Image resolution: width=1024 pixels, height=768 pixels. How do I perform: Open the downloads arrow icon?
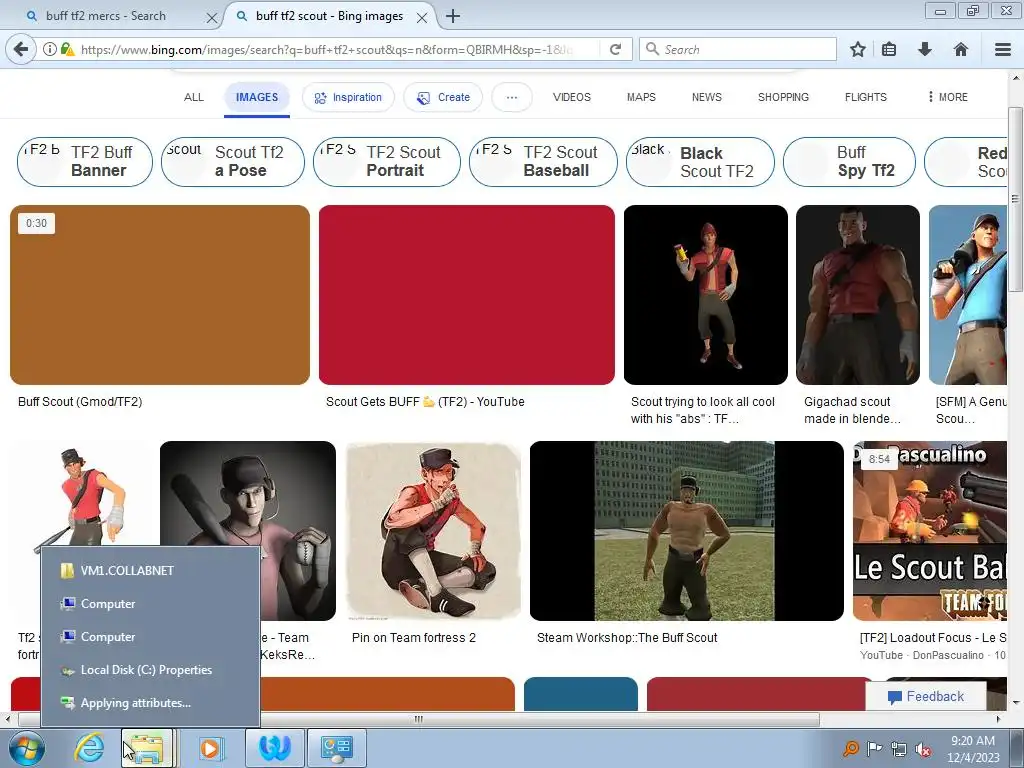coord(925,49)
